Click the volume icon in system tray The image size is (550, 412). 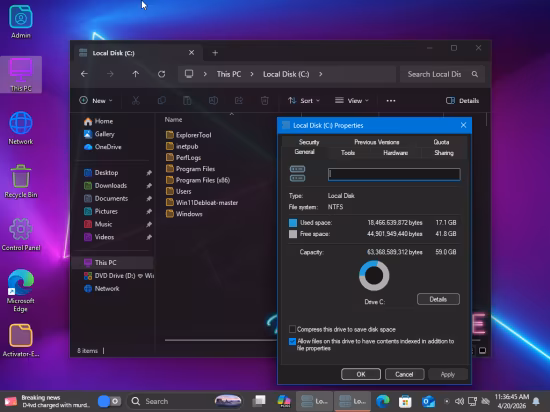pos(459,401)
